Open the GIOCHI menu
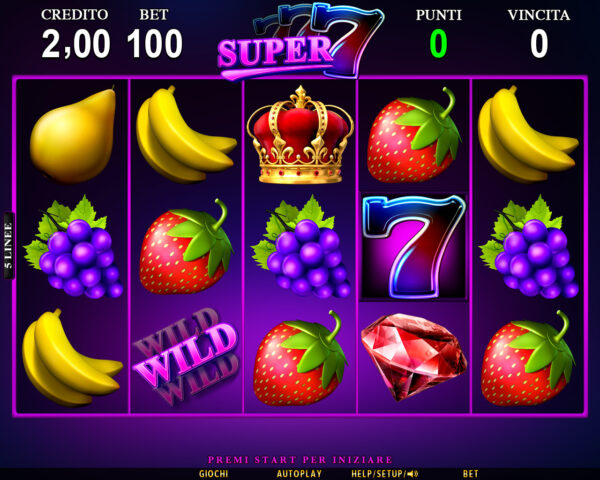The image size is (600, 480). [x=214, y=474]
